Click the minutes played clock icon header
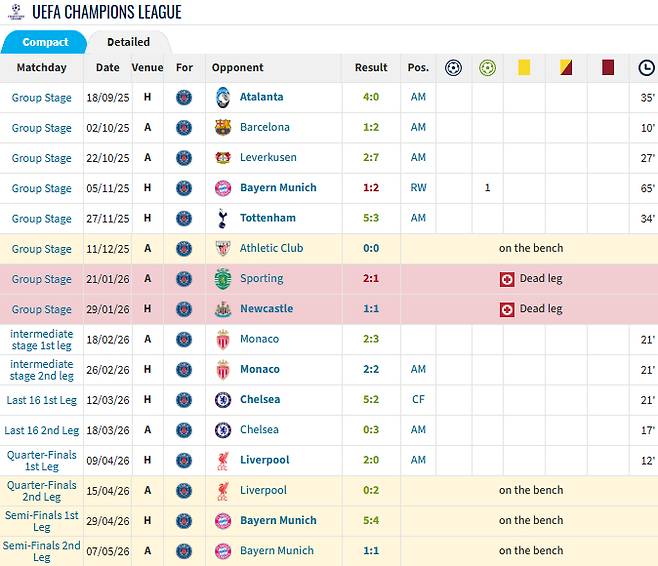Viewport: 658px width, 566px height. click(x=647, y=68)
